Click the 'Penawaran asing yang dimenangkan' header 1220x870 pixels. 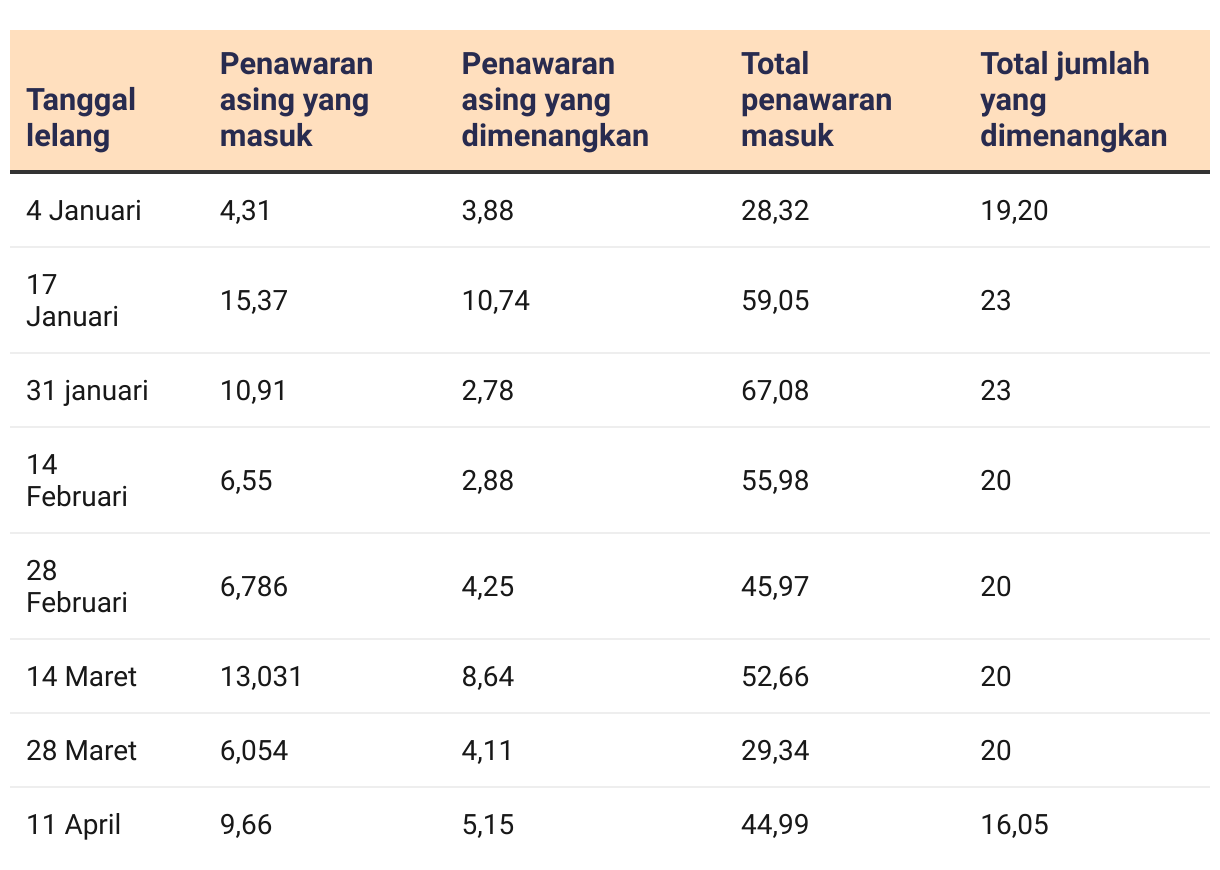pyautogui.click(x=555, y=100)
